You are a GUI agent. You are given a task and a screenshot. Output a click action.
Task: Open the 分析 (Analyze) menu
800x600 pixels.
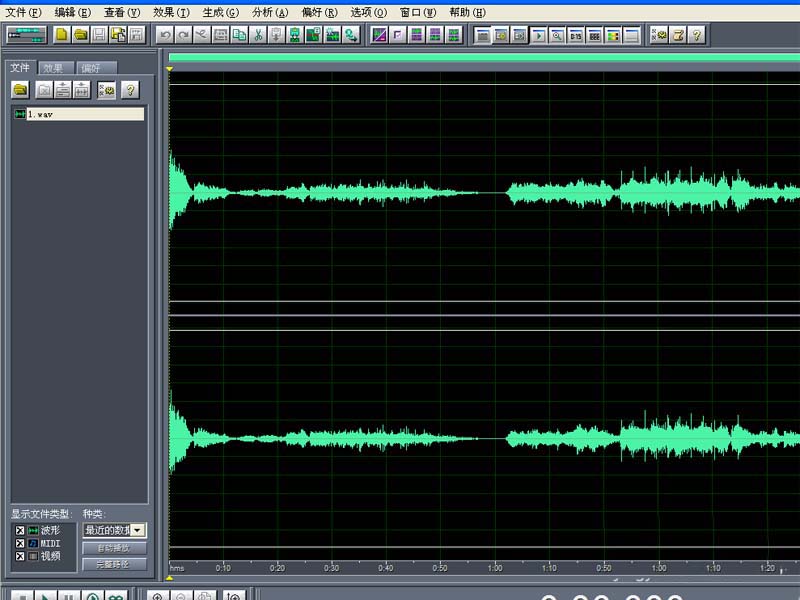pyautogui.click(x=269, y=12)
